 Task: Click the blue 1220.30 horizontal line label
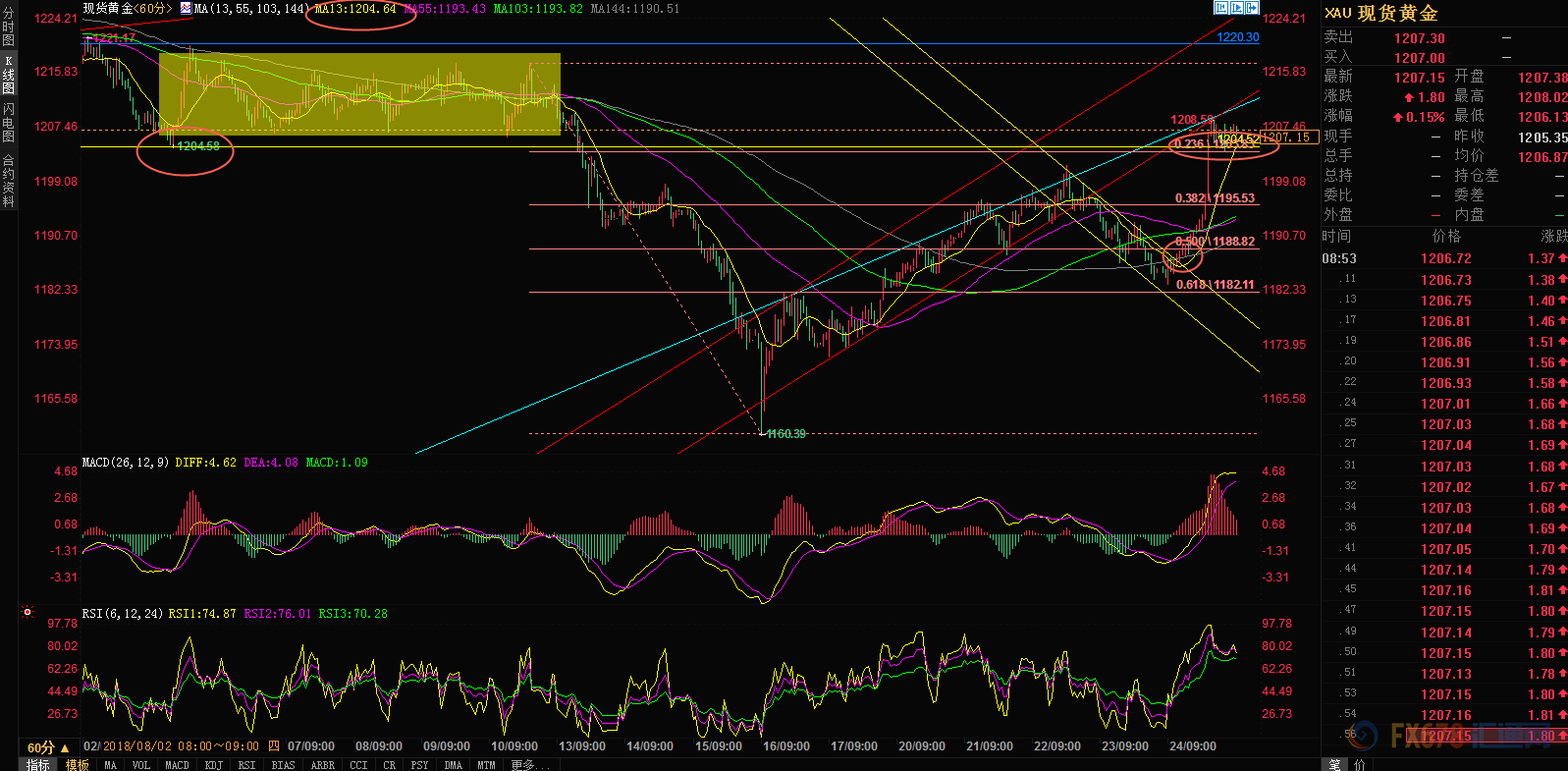[x=1237, y=37]
